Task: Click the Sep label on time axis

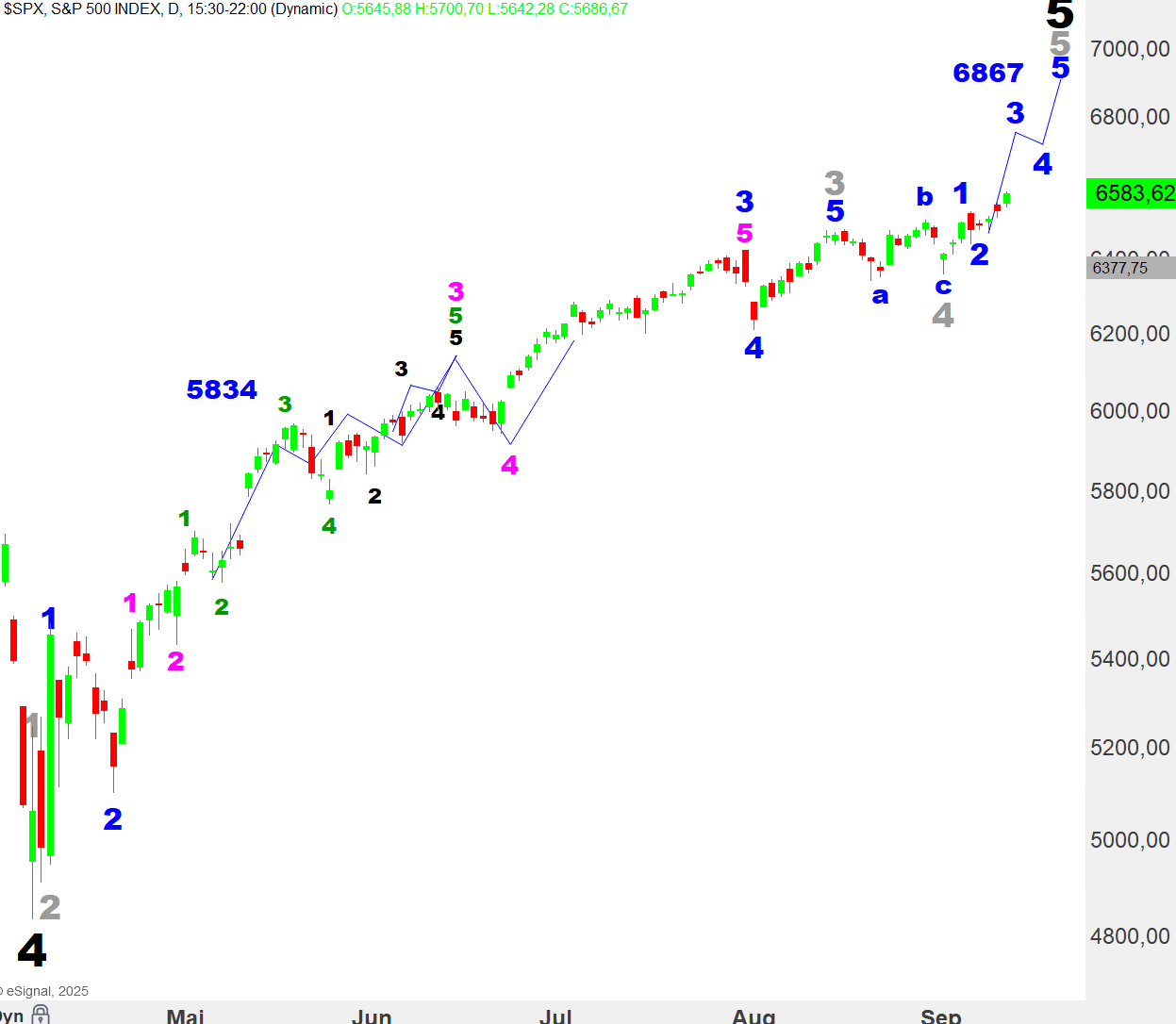Action: click(940, 1016)
